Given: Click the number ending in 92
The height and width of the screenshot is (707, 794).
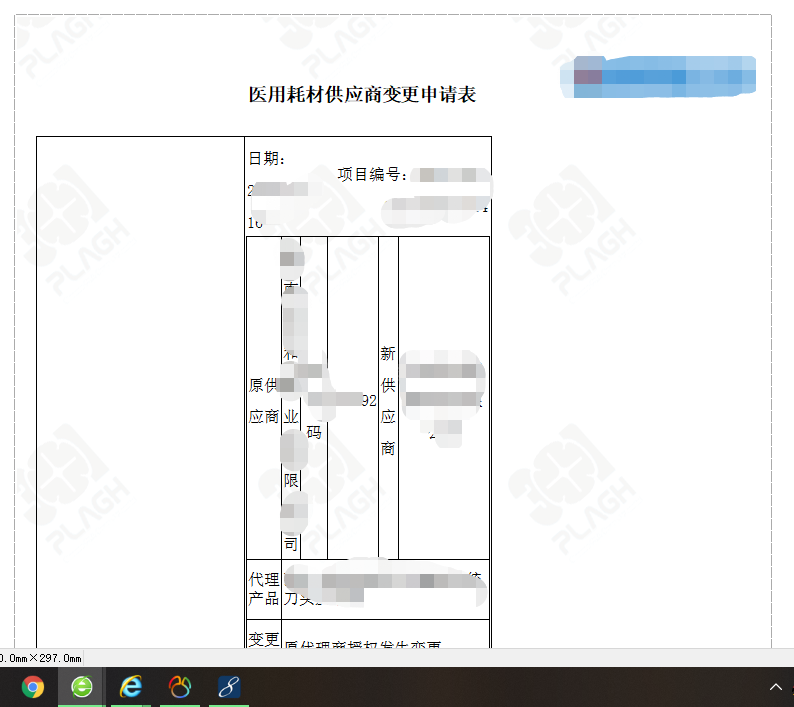Looking at the screenshot, I should (369, 401).
